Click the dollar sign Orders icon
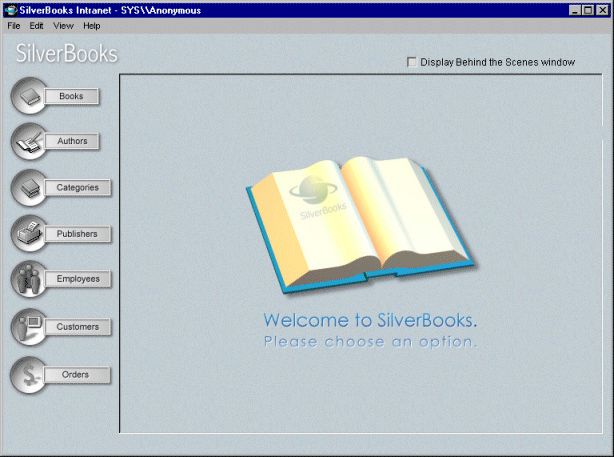This screenshot has height=457, width=614. 29,375
